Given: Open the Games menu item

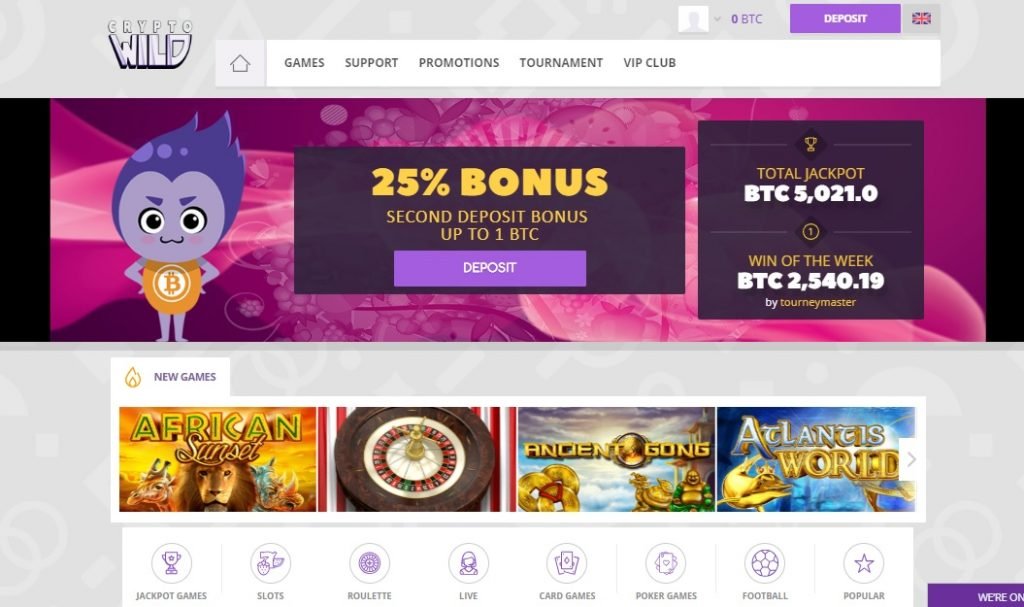Looking at the screenshot, I should pyautogui.click(x=304, y=63).
